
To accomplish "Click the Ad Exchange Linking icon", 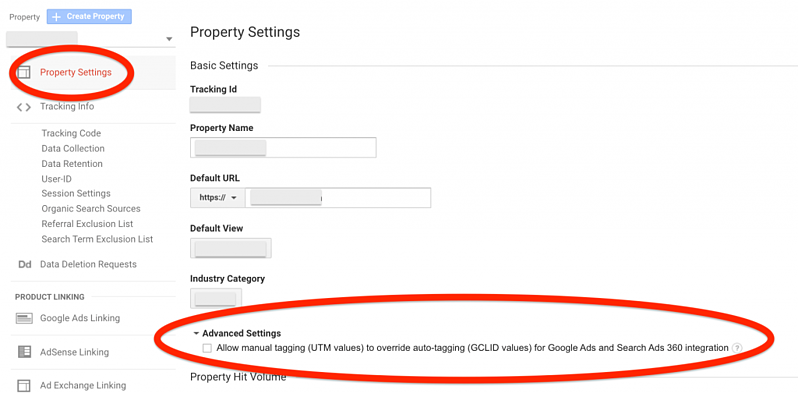I will pos(24,385).
